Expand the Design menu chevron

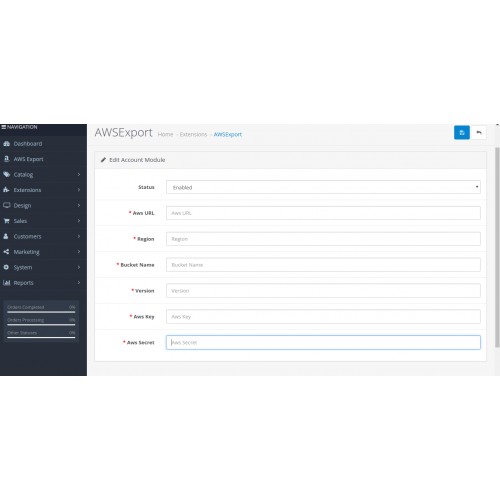(x=79, y=205)
